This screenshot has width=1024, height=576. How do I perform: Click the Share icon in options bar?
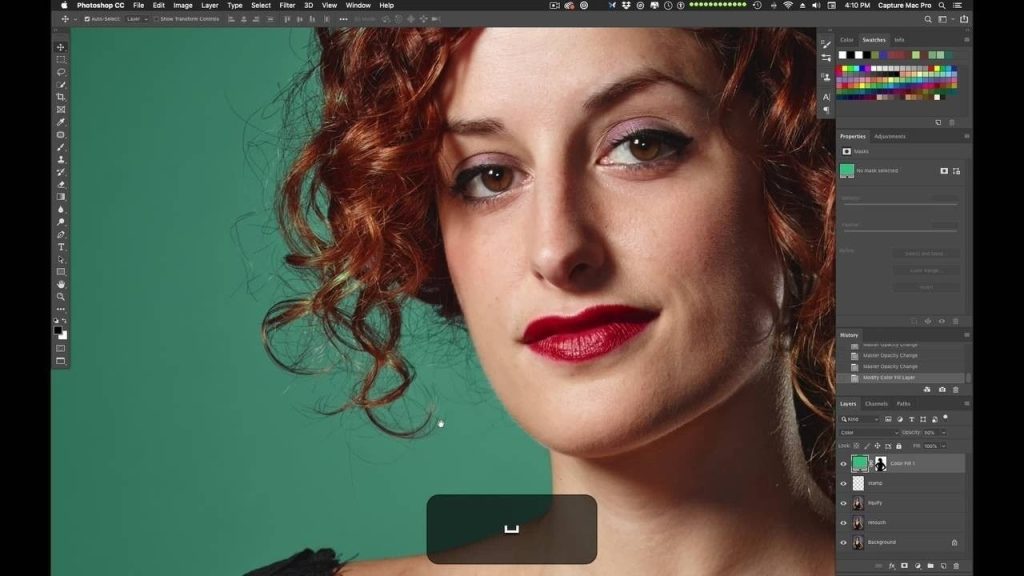tap(964, 20)
